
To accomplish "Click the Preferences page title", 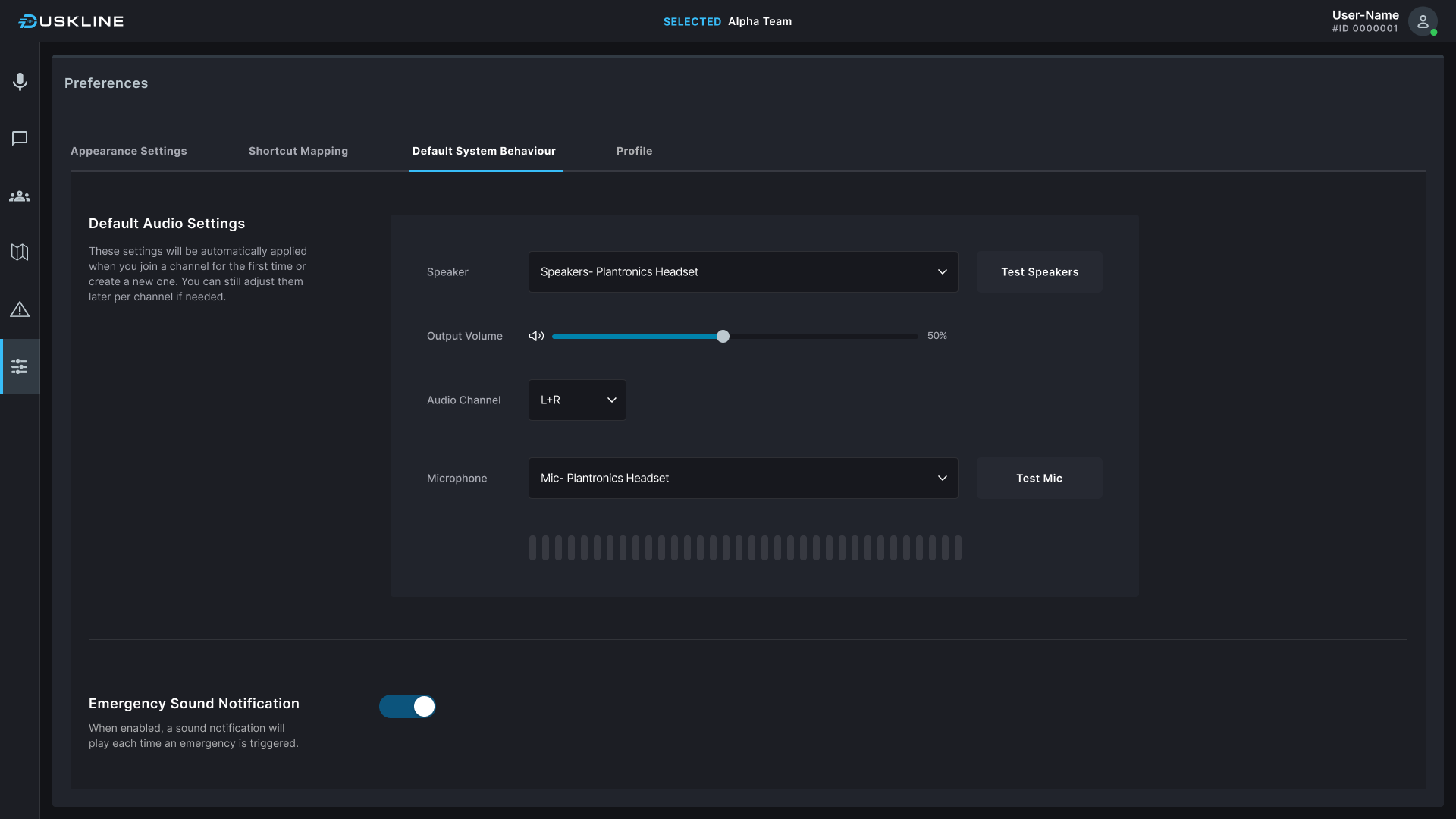I will click(106, 83).
